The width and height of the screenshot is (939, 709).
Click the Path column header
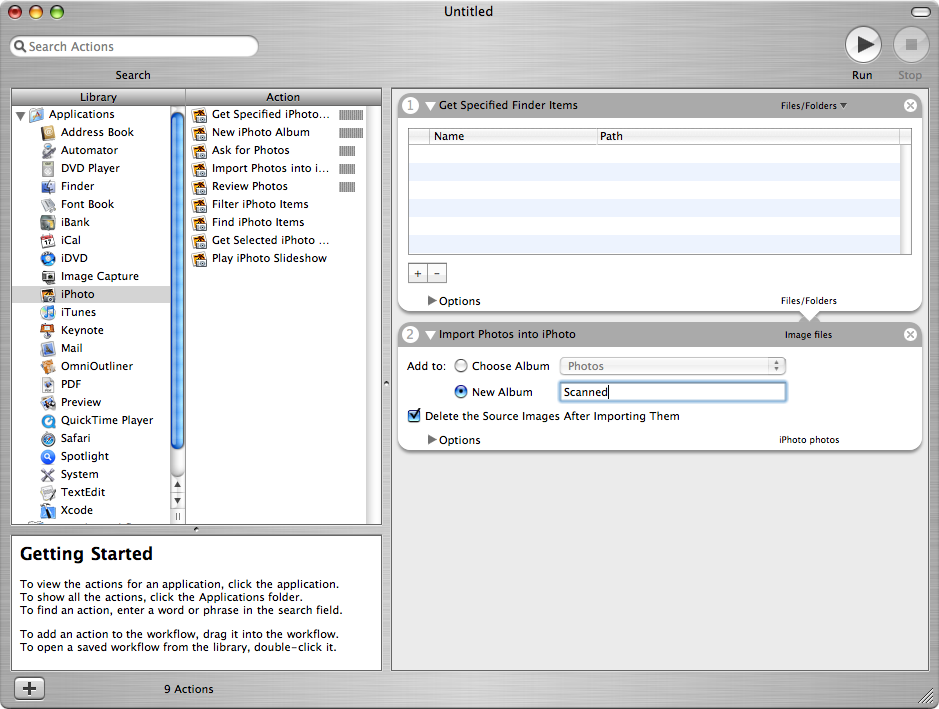(x=749, y=136)
